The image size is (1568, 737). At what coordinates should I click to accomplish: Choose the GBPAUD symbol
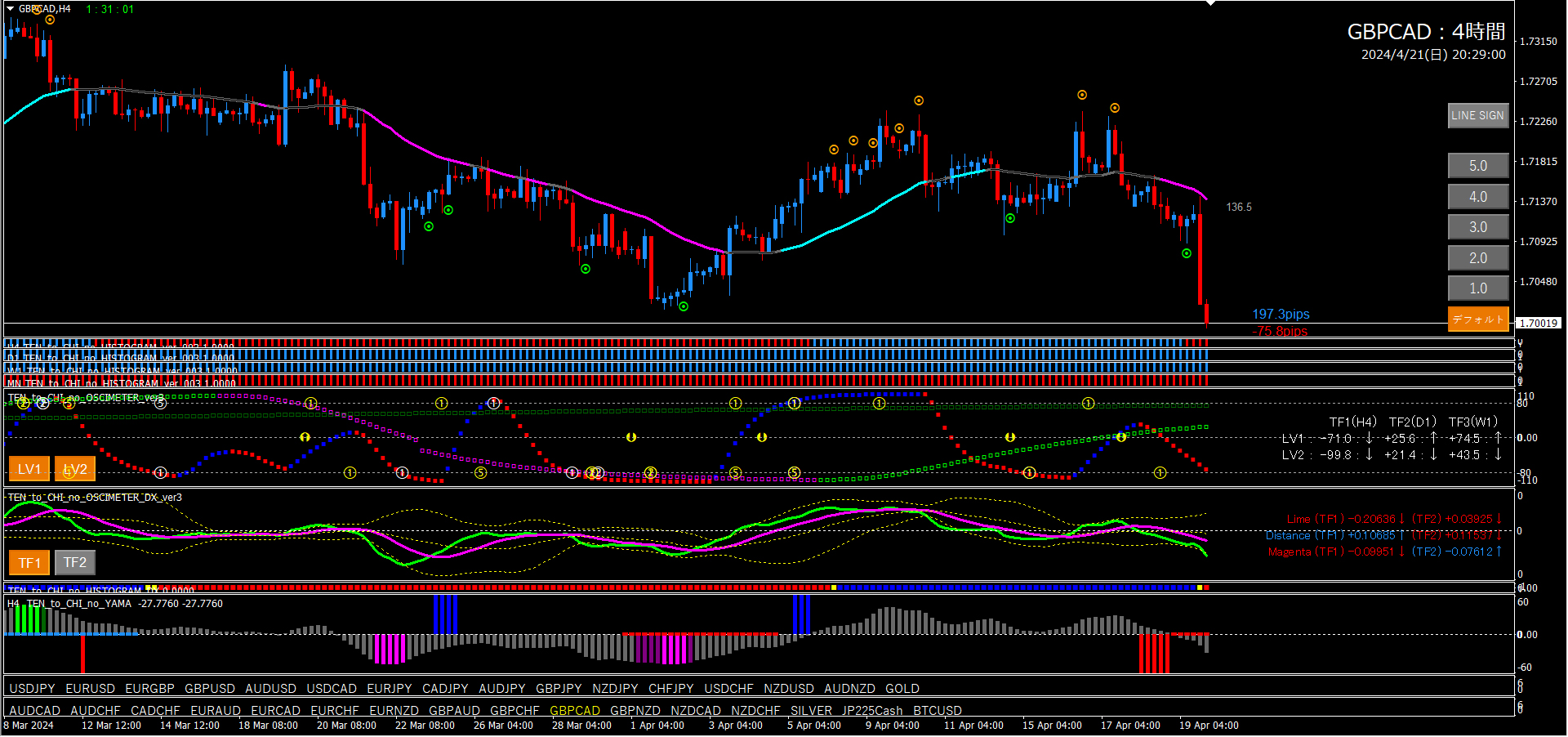(x=455, y=711)
